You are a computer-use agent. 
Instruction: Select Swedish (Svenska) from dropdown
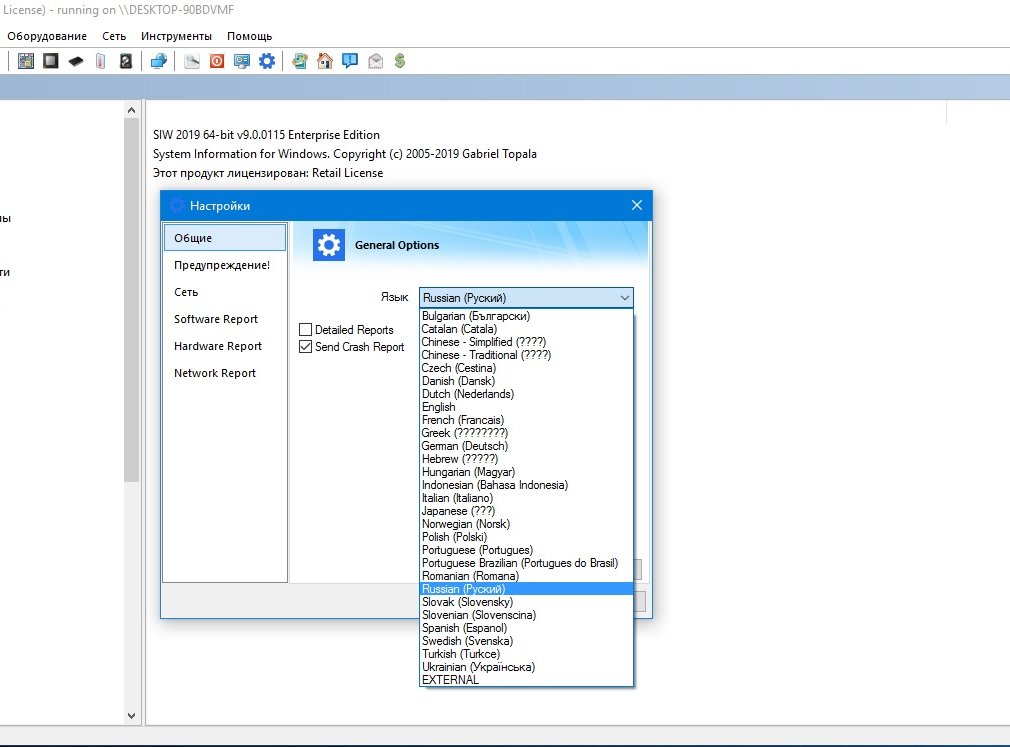point(526,641)
